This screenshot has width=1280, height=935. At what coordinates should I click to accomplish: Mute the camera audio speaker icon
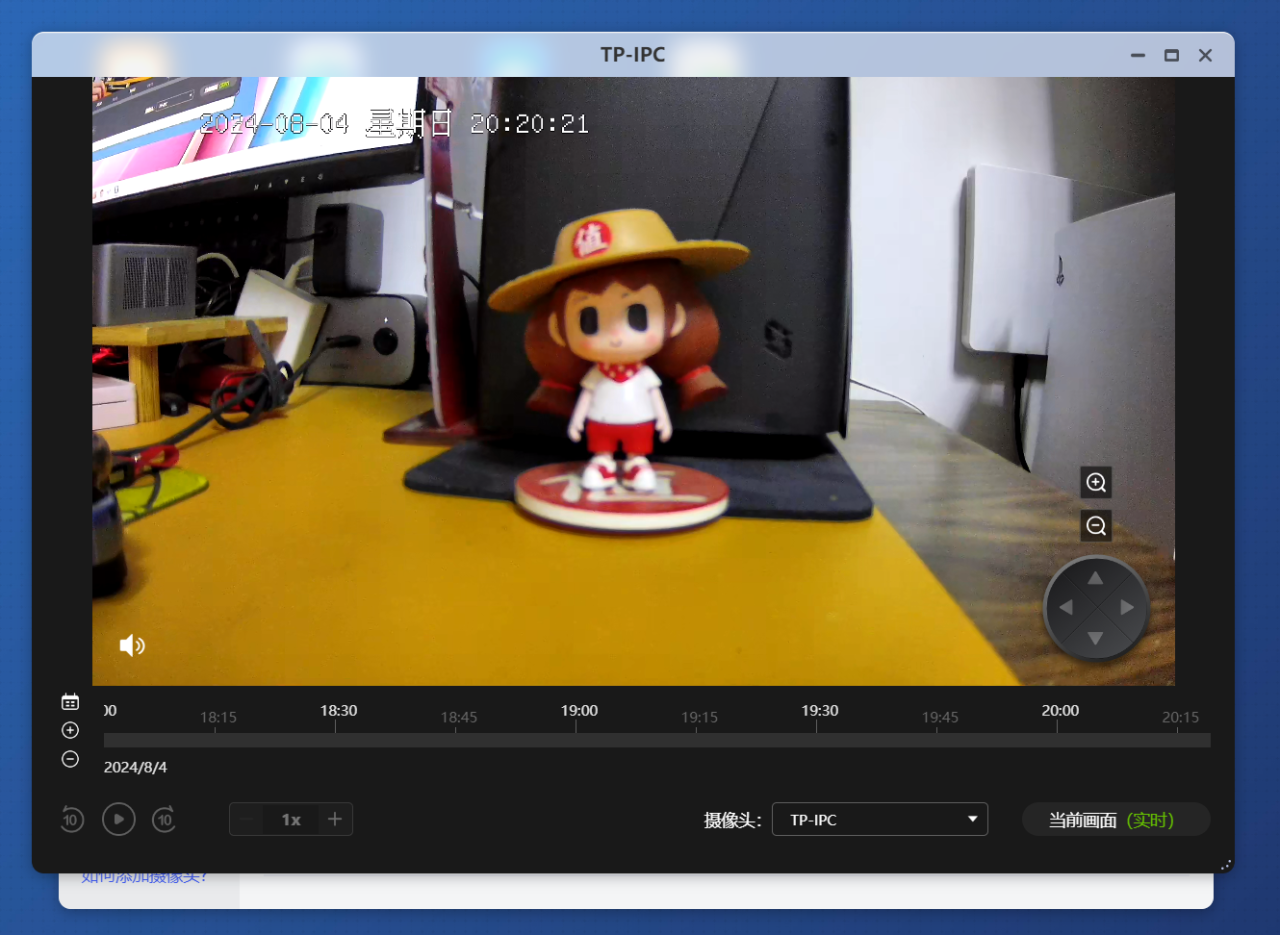tap(132, 645)
